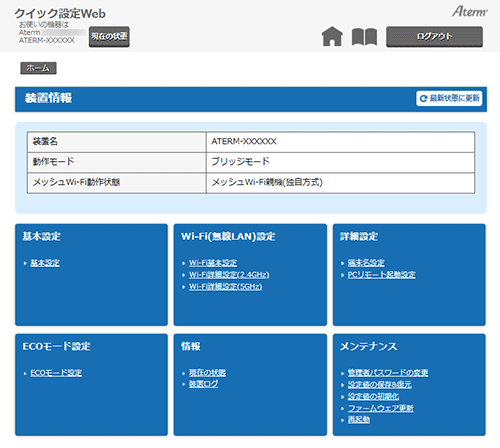
Task: Open Wi-Fi詳細設定(2.4GHz) link
Action: pyautogui.click(x=229, y=275)
